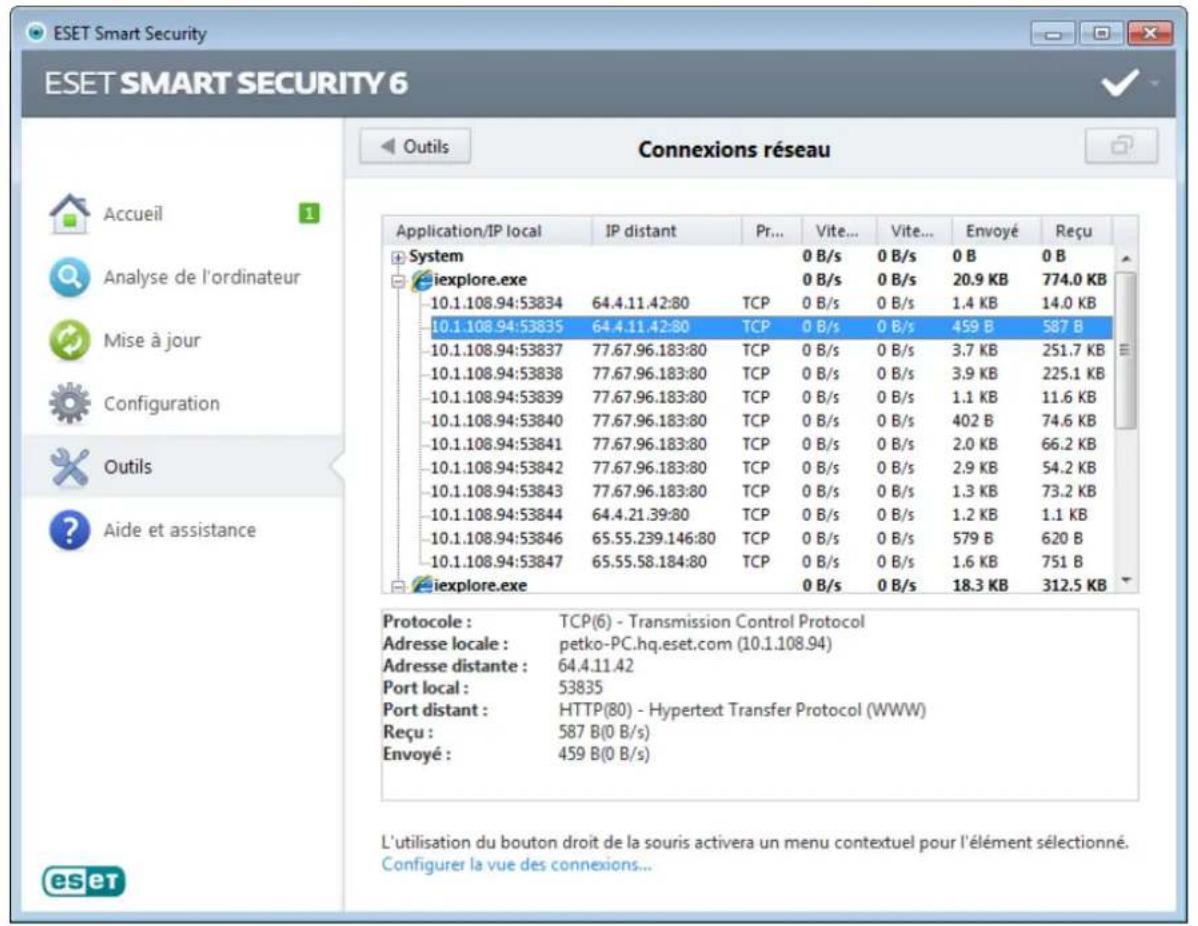Viewport: 1198px width, 926px height.
Task: Click the Internet Explorer icon of first iexplore.exe
Action: (x=423, y=280)
